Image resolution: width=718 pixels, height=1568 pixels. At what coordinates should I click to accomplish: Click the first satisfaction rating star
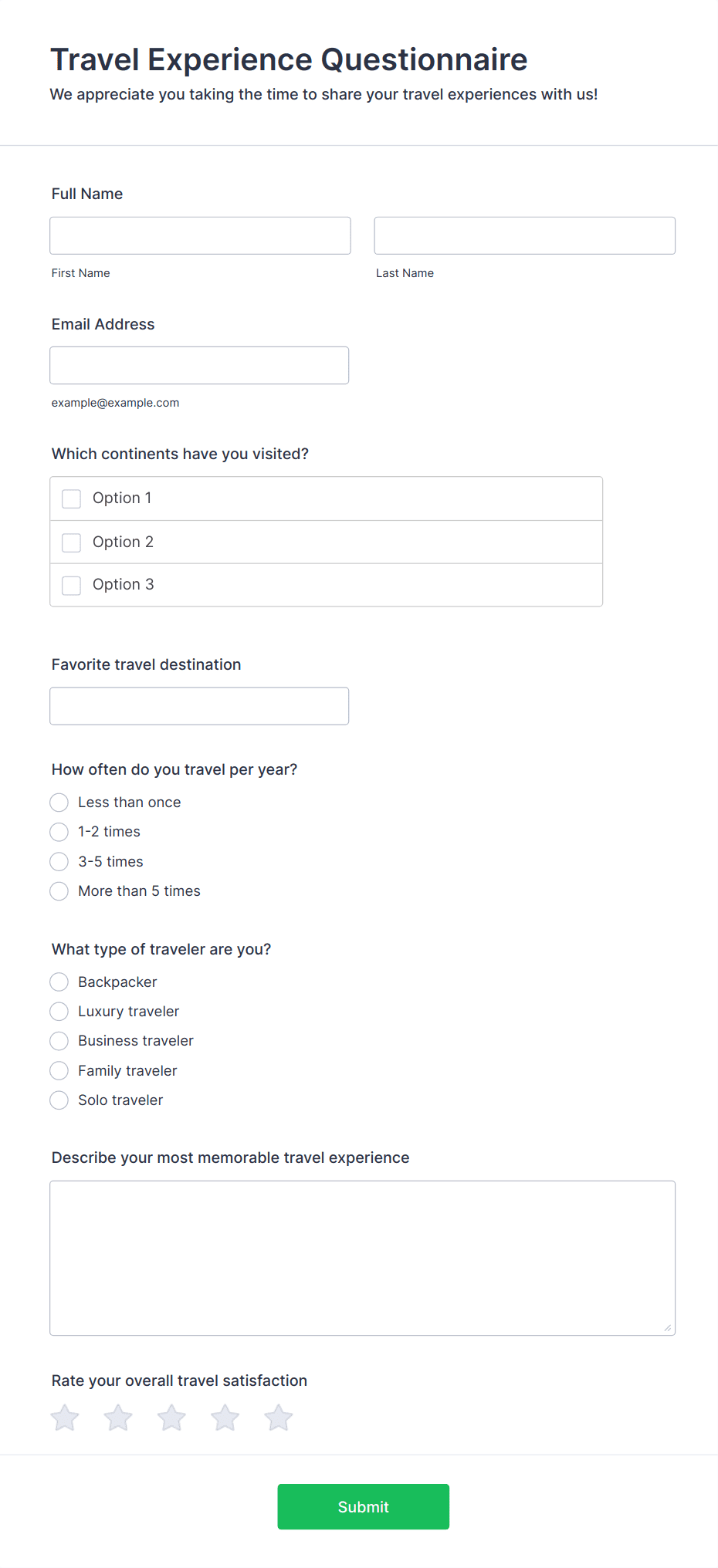64,1418
